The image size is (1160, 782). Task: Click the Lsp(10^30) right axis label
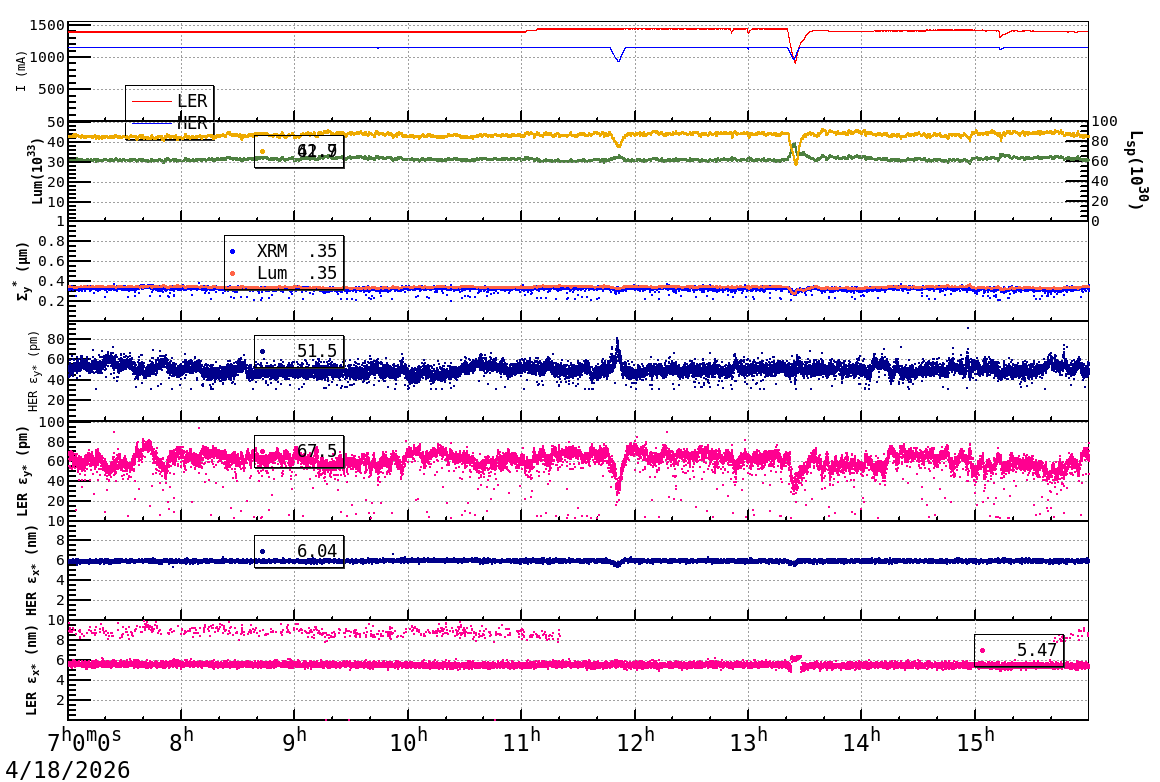tap(1134, 171)
